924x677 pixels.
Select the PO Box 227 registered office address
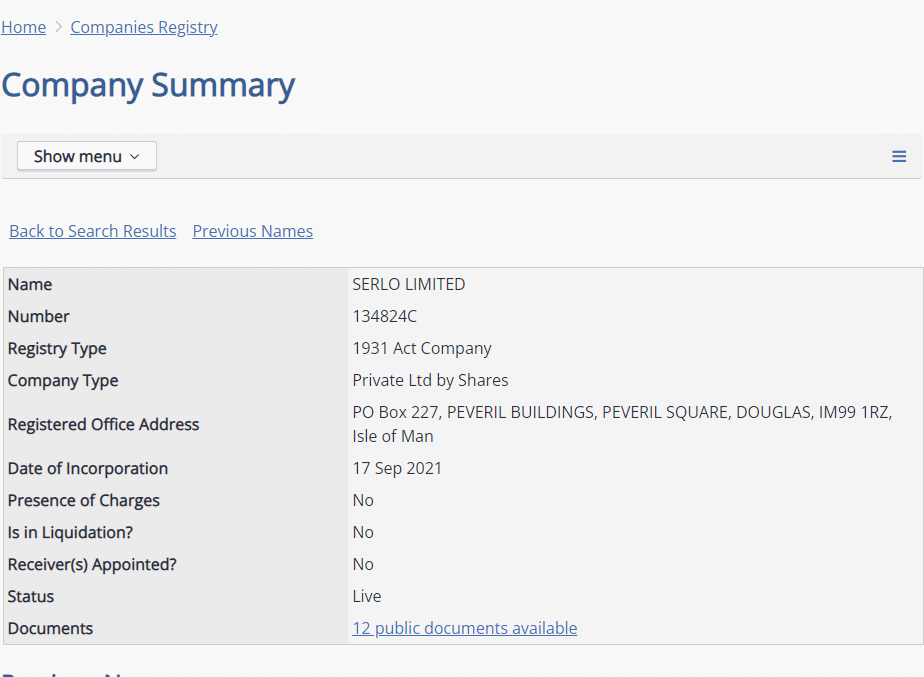[x=622, y=424]
